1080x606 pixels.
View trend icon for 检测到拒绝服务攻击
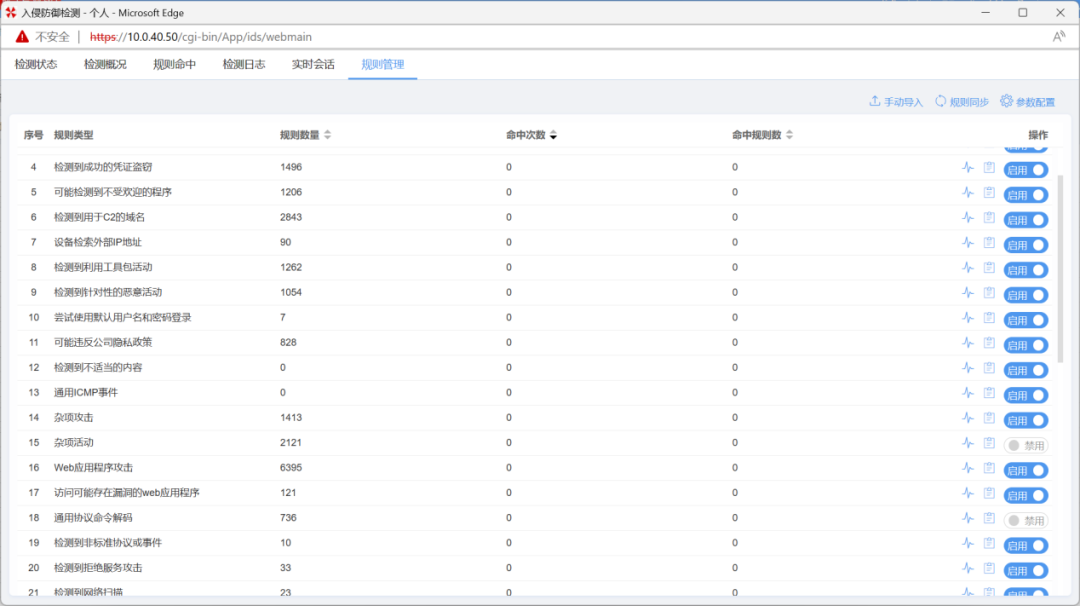tap(968, 568)
